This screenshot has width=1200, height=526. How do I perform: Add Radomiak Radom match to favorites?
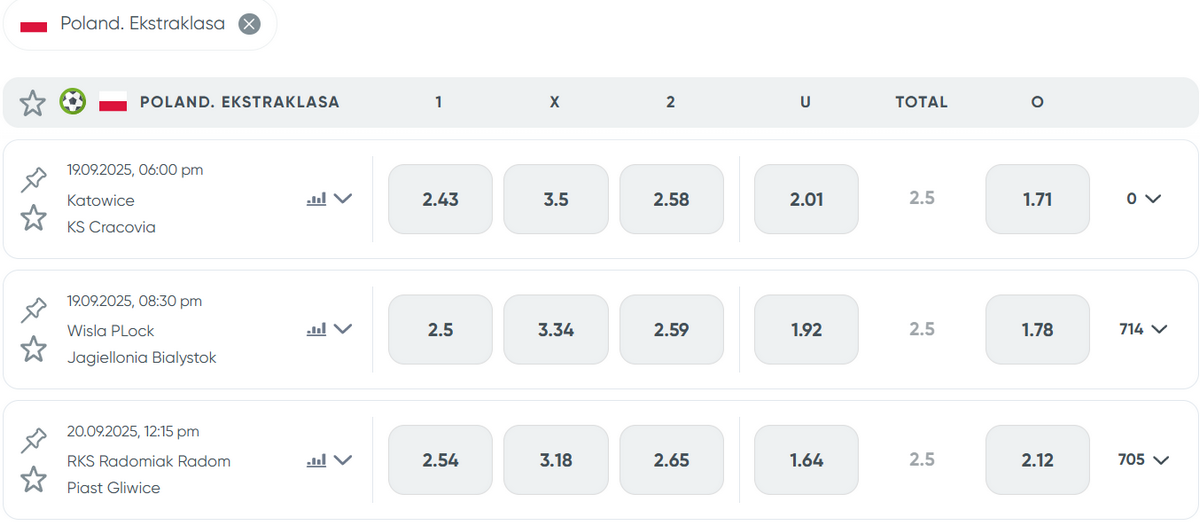tap(34, 479)
